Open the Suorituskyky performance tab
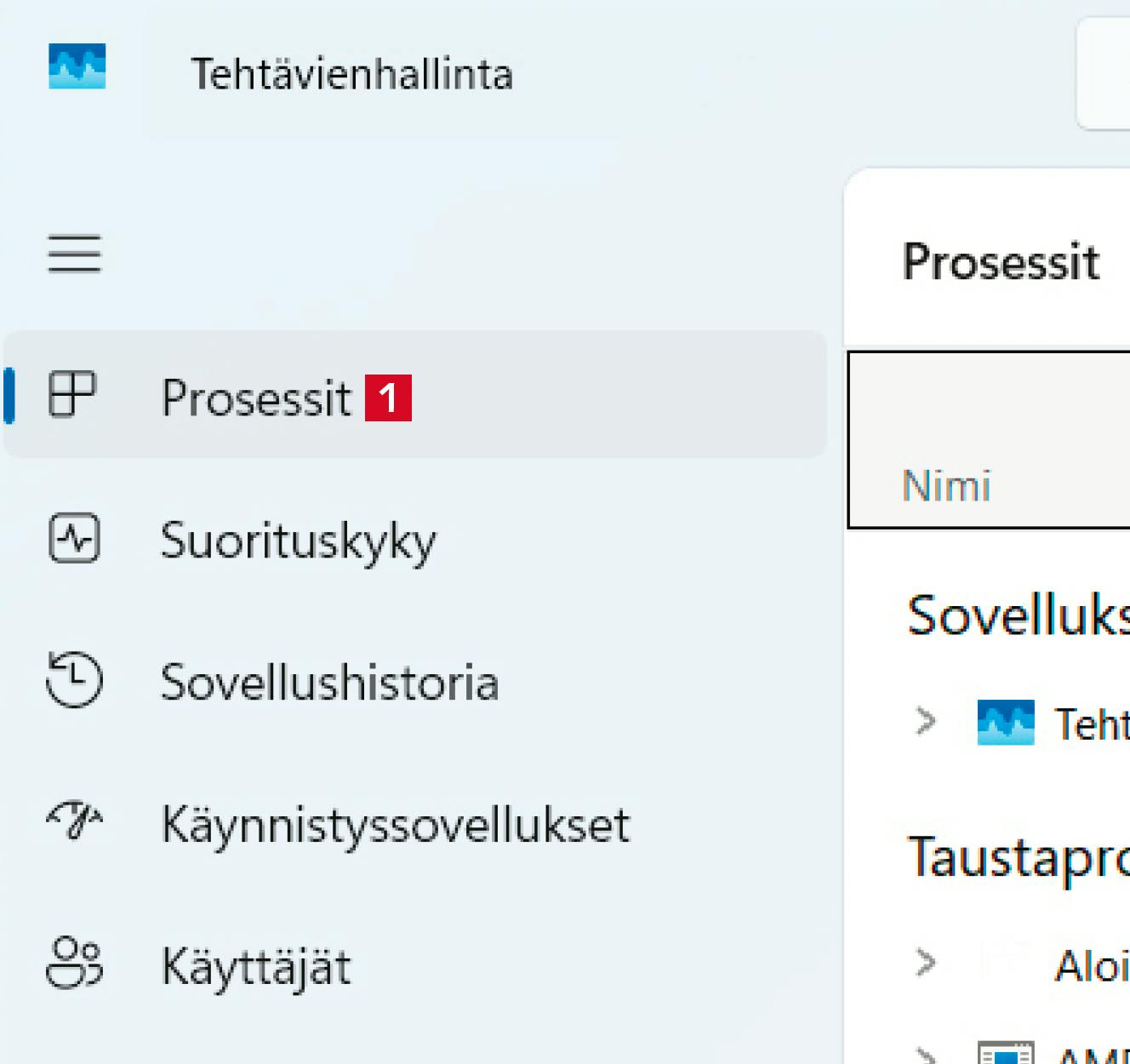Screen dimensions: 1130x1064 pyautogui.click(x=298, y=540)
